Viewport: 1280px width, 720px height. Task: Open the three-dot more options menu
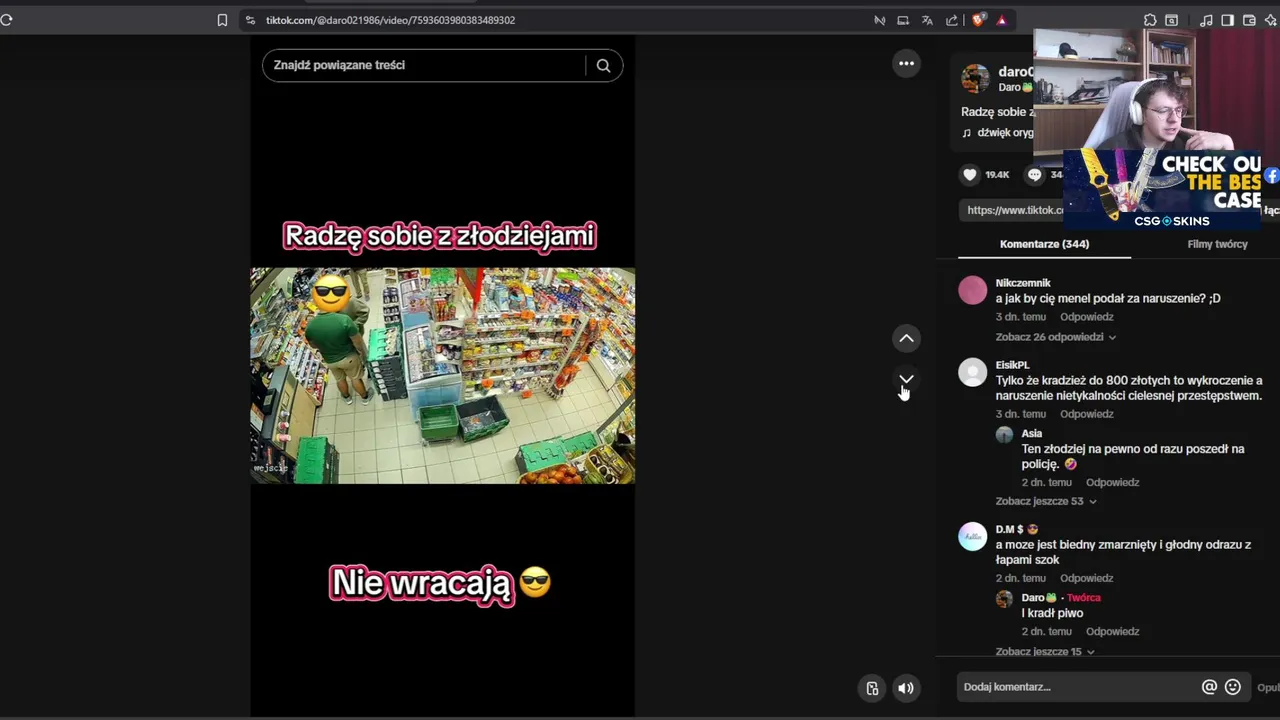(906, 63)
